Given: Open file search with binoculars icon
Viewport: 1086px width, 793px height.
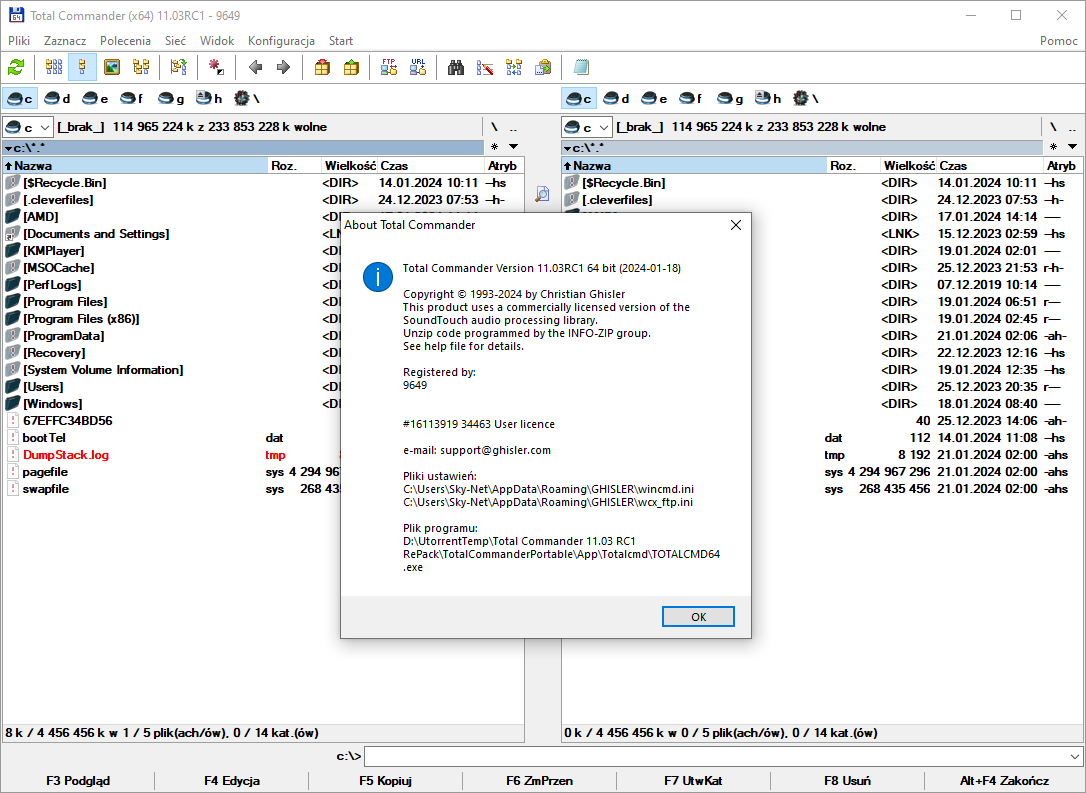Looking at the screenshot, I should pos(455,67).
